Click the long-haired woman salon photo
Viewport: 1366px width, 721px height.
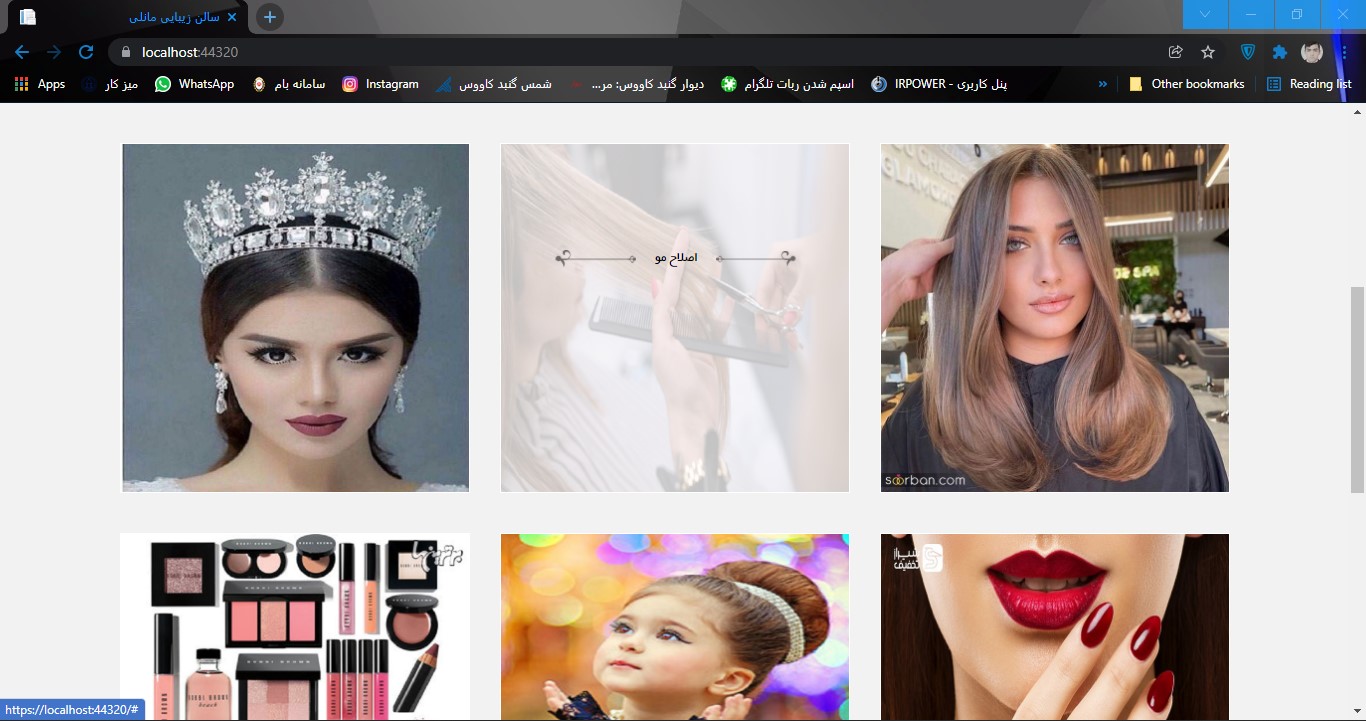point(1054,318)
